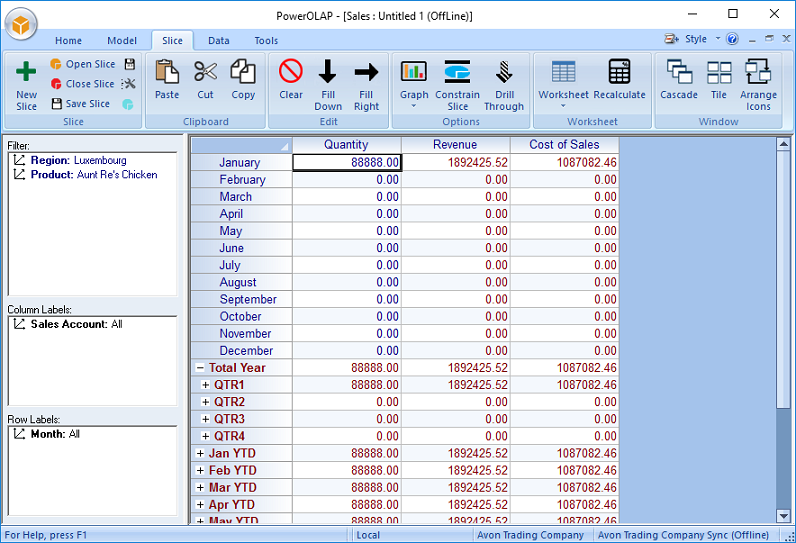The width and height of the screenshot is (796, 543).
Task: Click the January Quantity cell 88888.00
Action: click(x=347, y=162)
